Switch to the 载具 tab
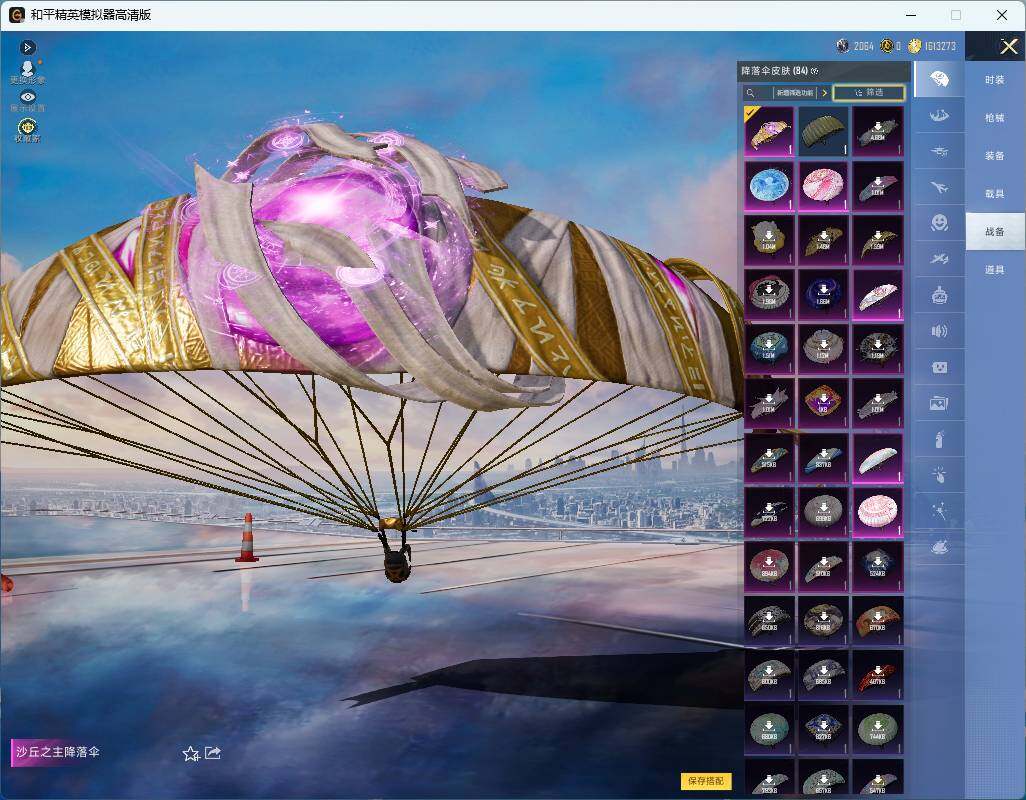Viewport: 1026px width, 800px height. [x=995, y=194]
